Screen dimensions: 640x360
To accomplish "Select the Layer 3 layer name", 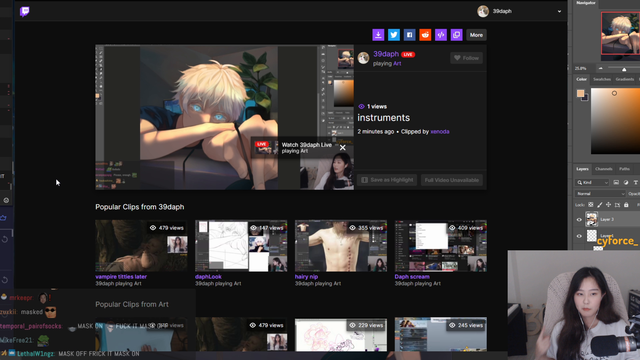I will [x=607, y=220].
